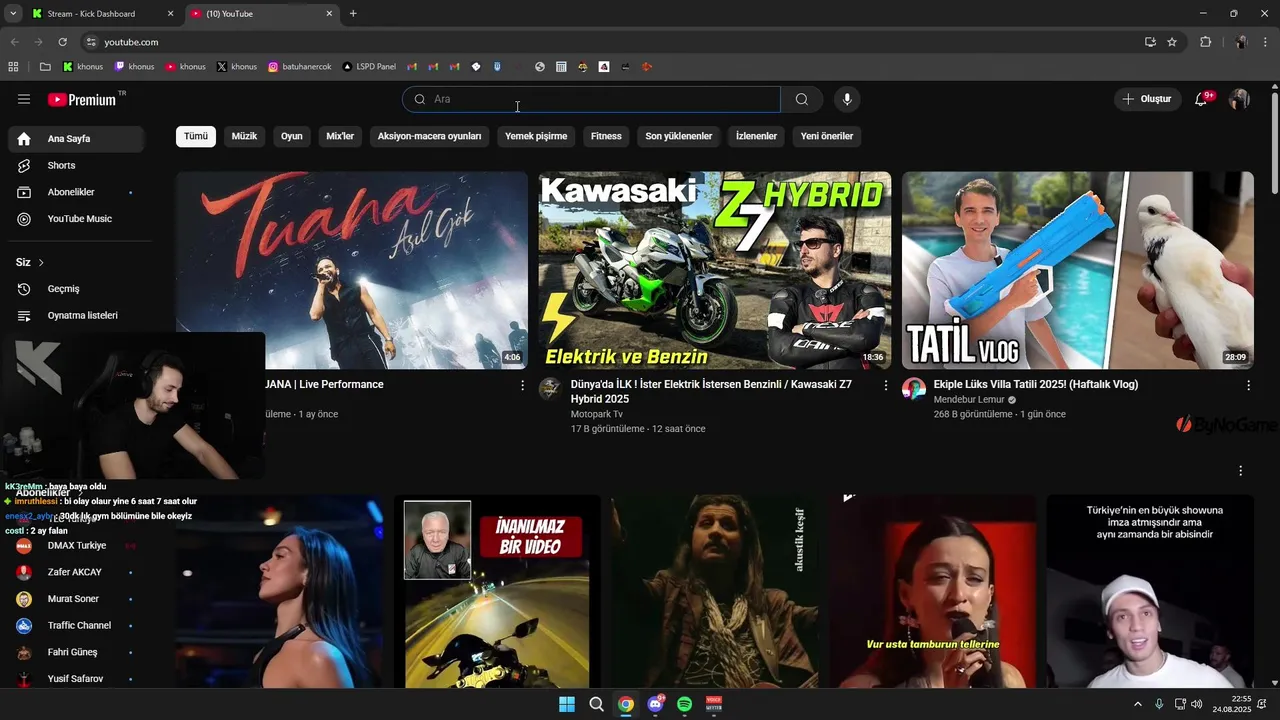Open more options for Live Performance video
1280x720 pixels.
coord(522,385)
